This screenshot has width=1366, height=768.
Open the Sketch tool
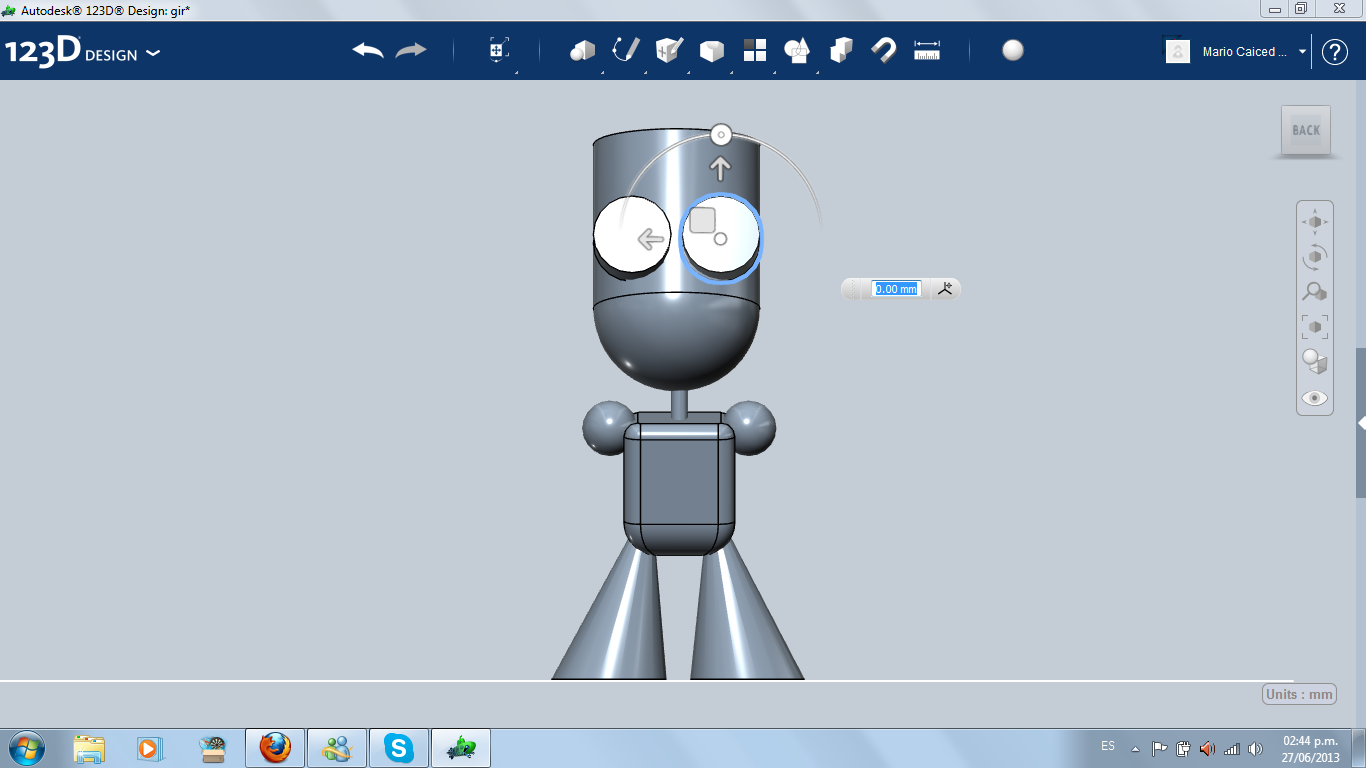626,50
